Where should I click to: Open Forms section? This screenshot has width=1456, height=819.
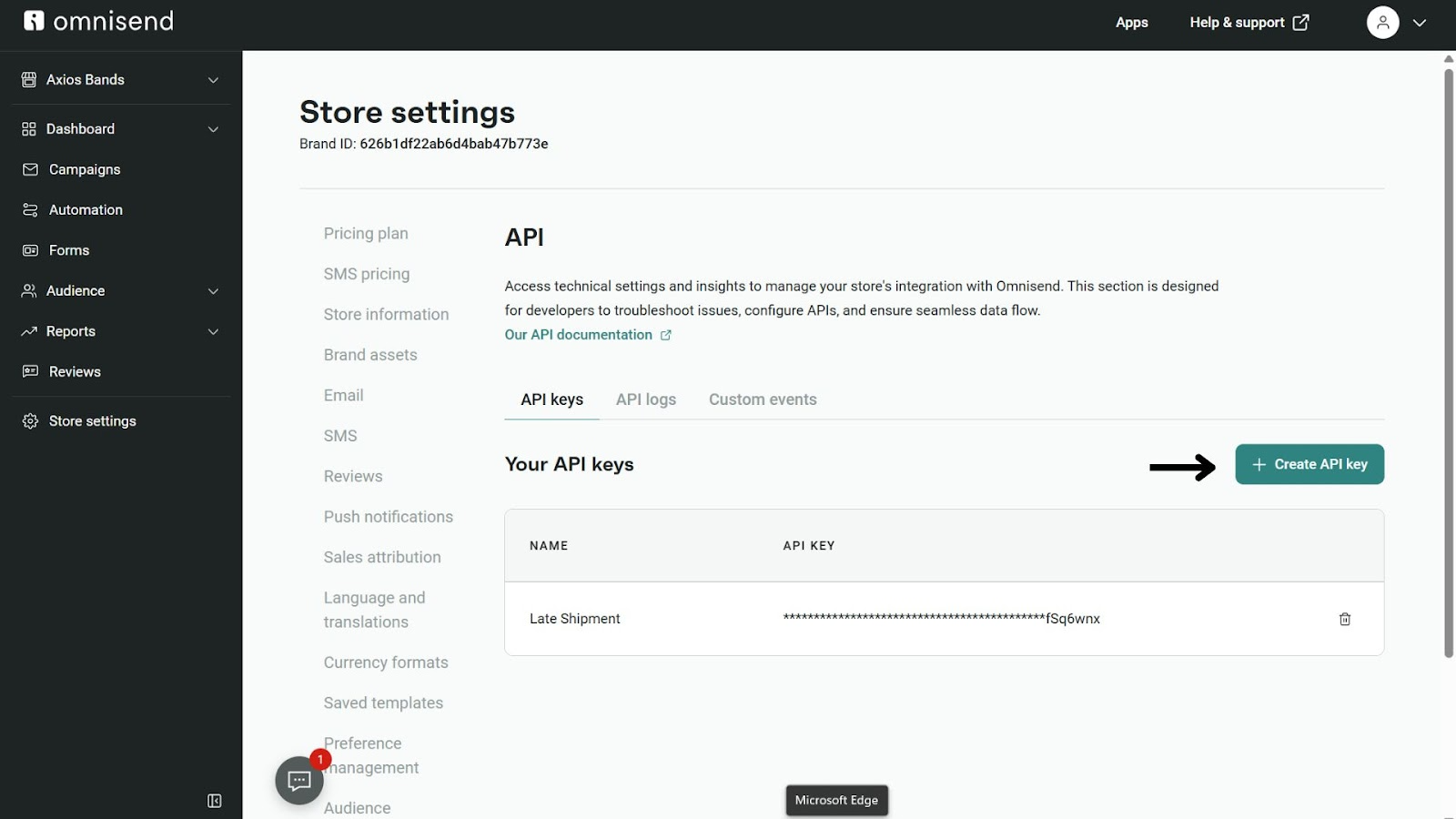pos(69,250)
